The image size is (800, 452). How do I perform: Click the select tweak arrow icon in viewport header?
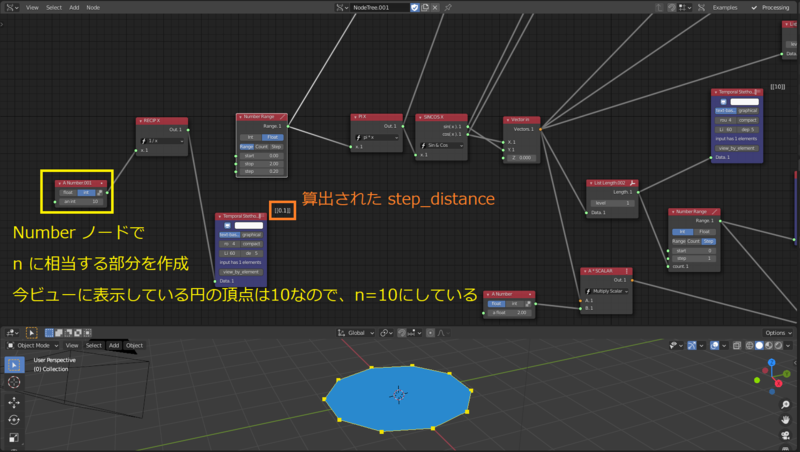tap(32, 333)
